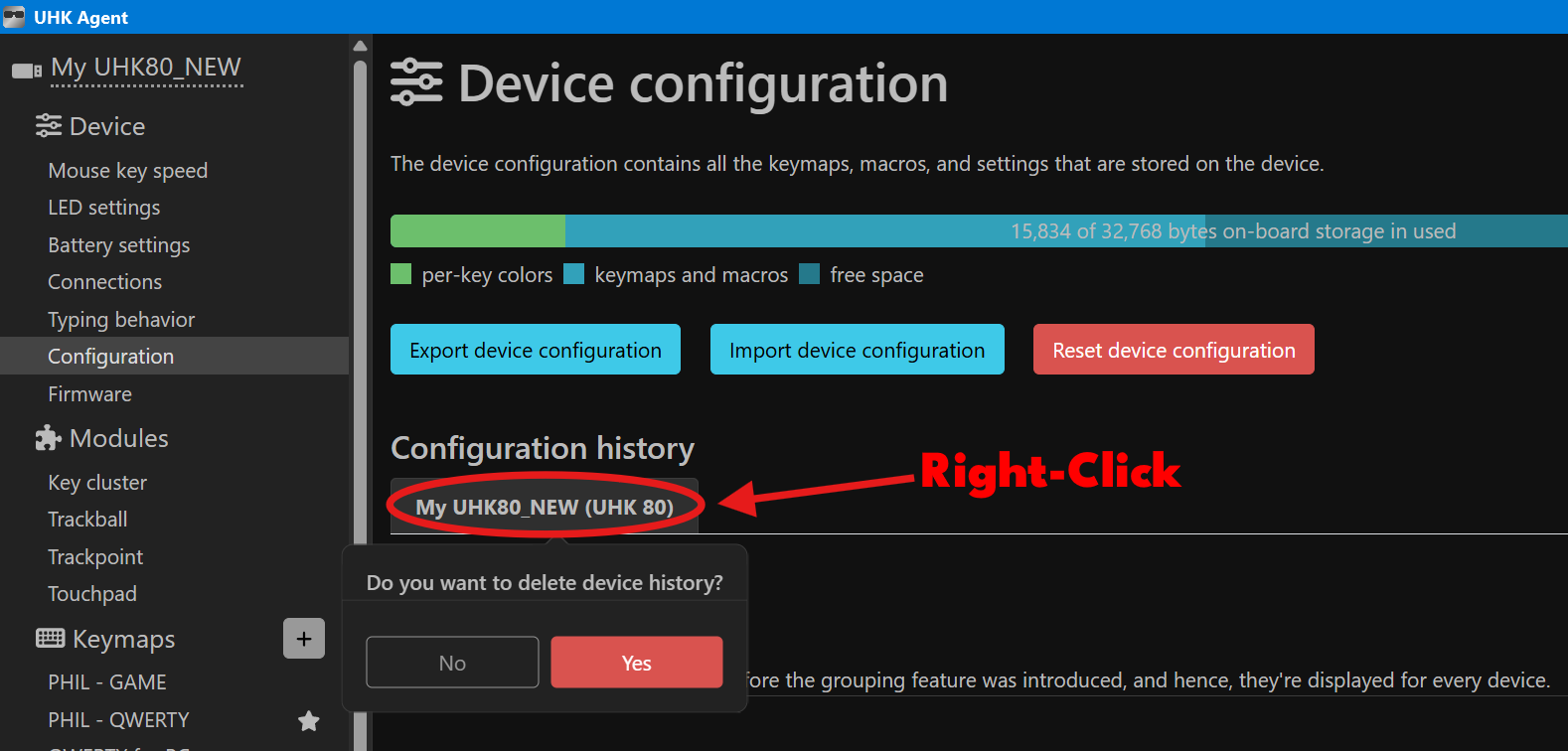Click the star icon next to PHIL - QWERTY
Image resolution: width=1568 pixels, height=751 pixels.
[309, 720]
